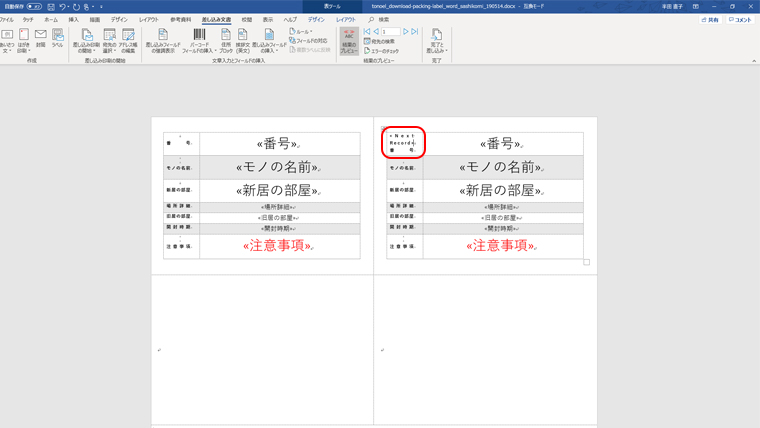Click the アドレス帳の編集 icon

pos(128,39)
